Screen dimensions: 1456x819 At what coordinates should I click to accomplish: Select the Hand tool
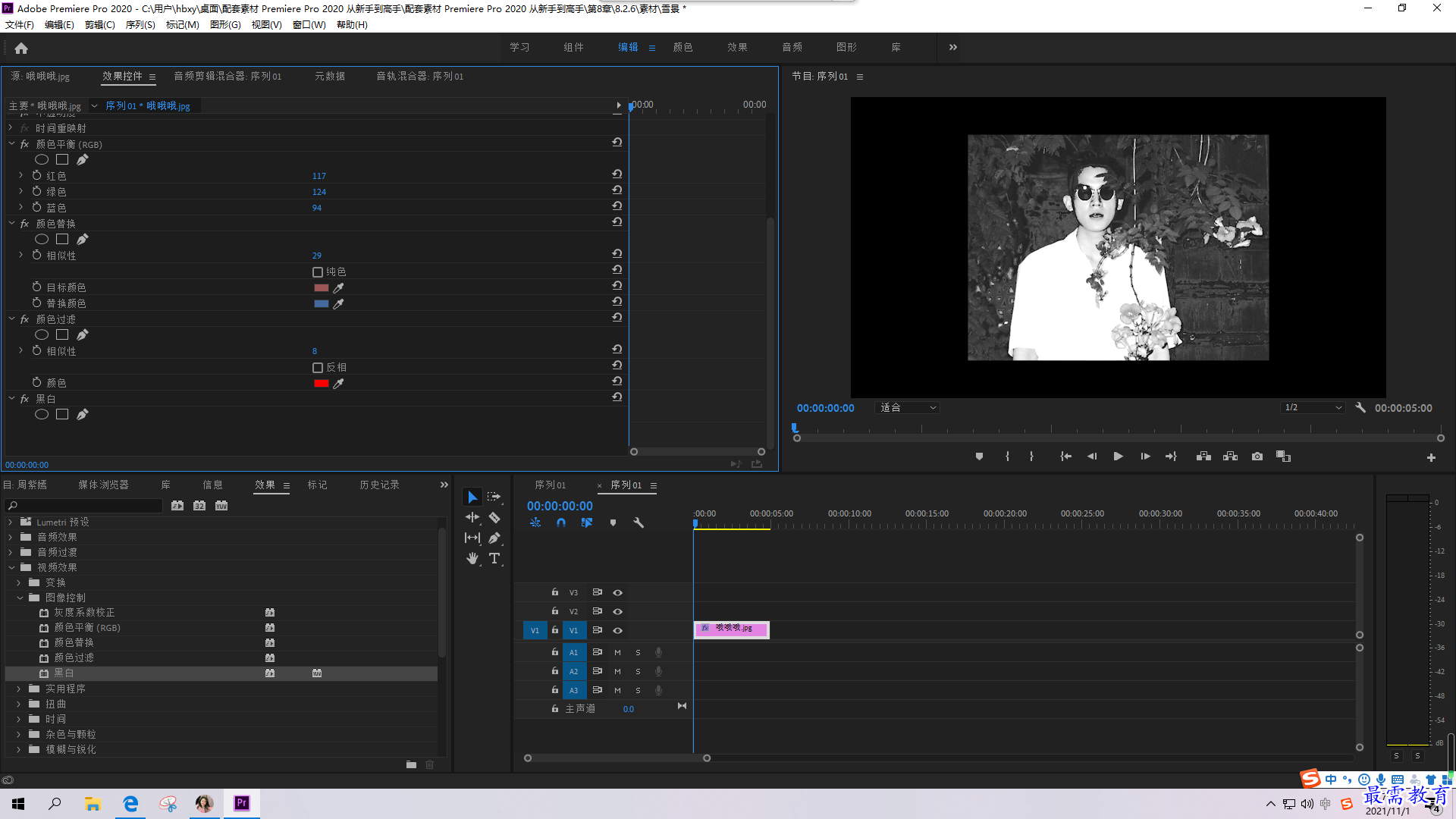coord(472,558)
